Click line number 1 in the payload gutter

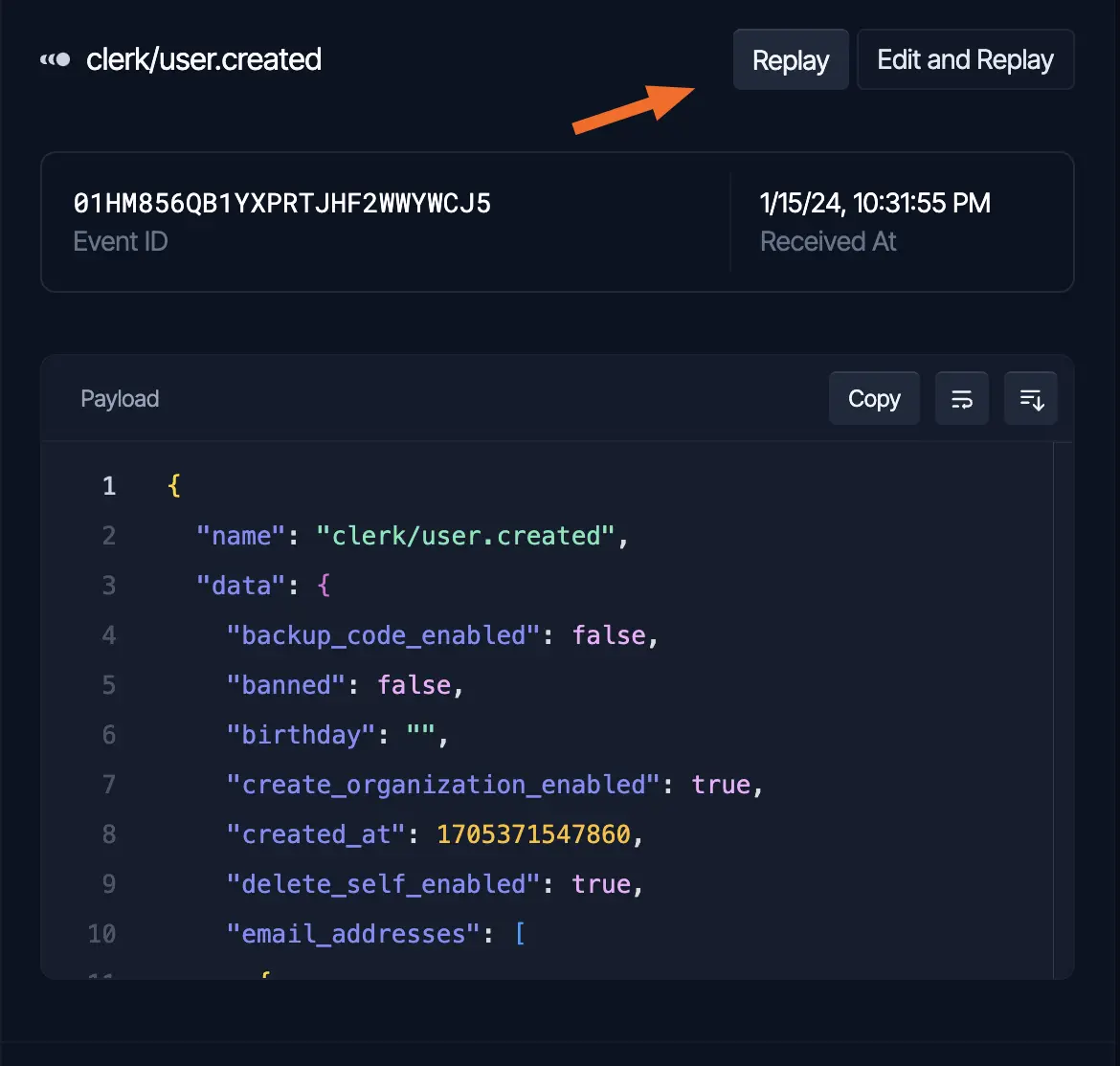pyautogui.click(x=108, y=485)
